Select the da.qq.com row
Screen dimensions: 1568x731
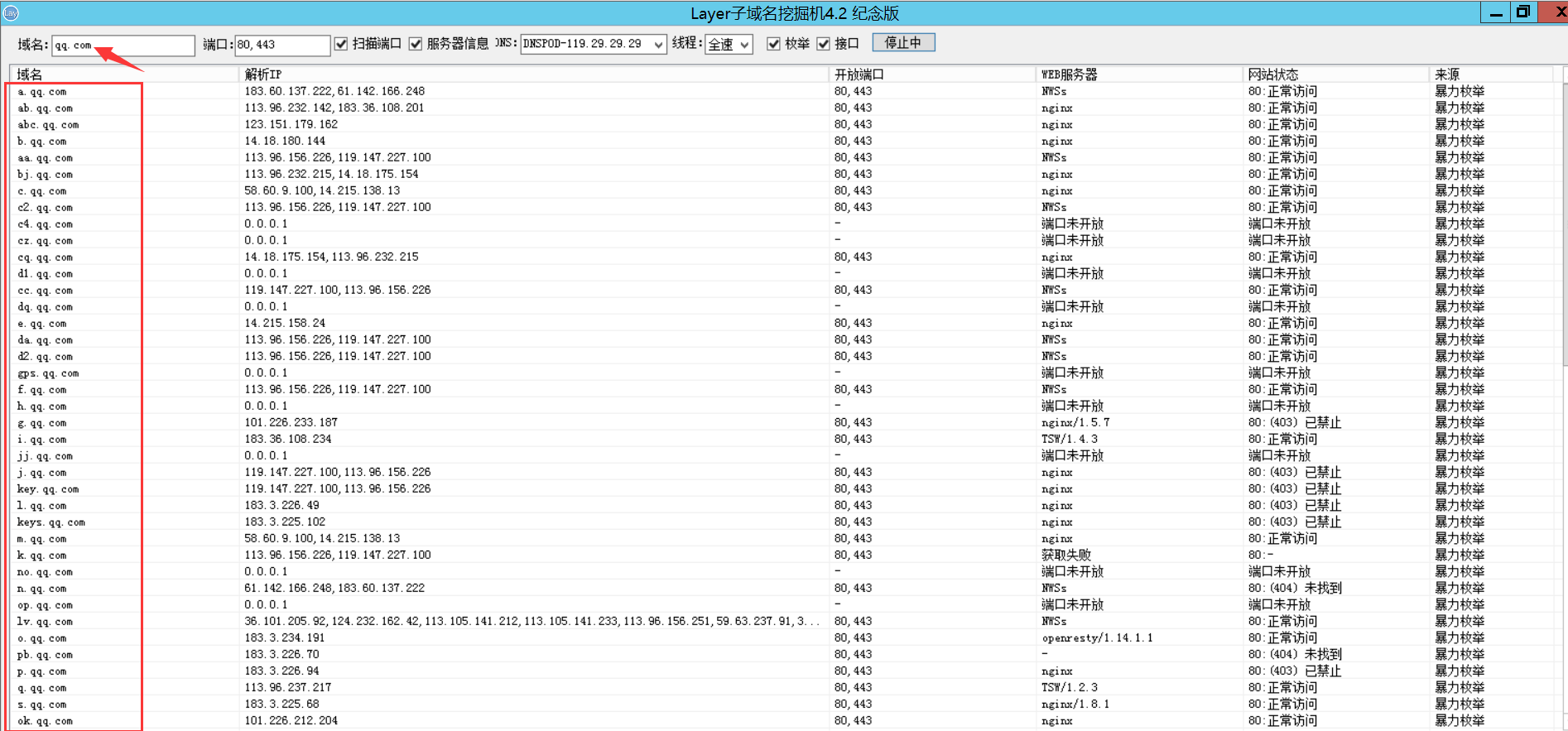(782, 339)
